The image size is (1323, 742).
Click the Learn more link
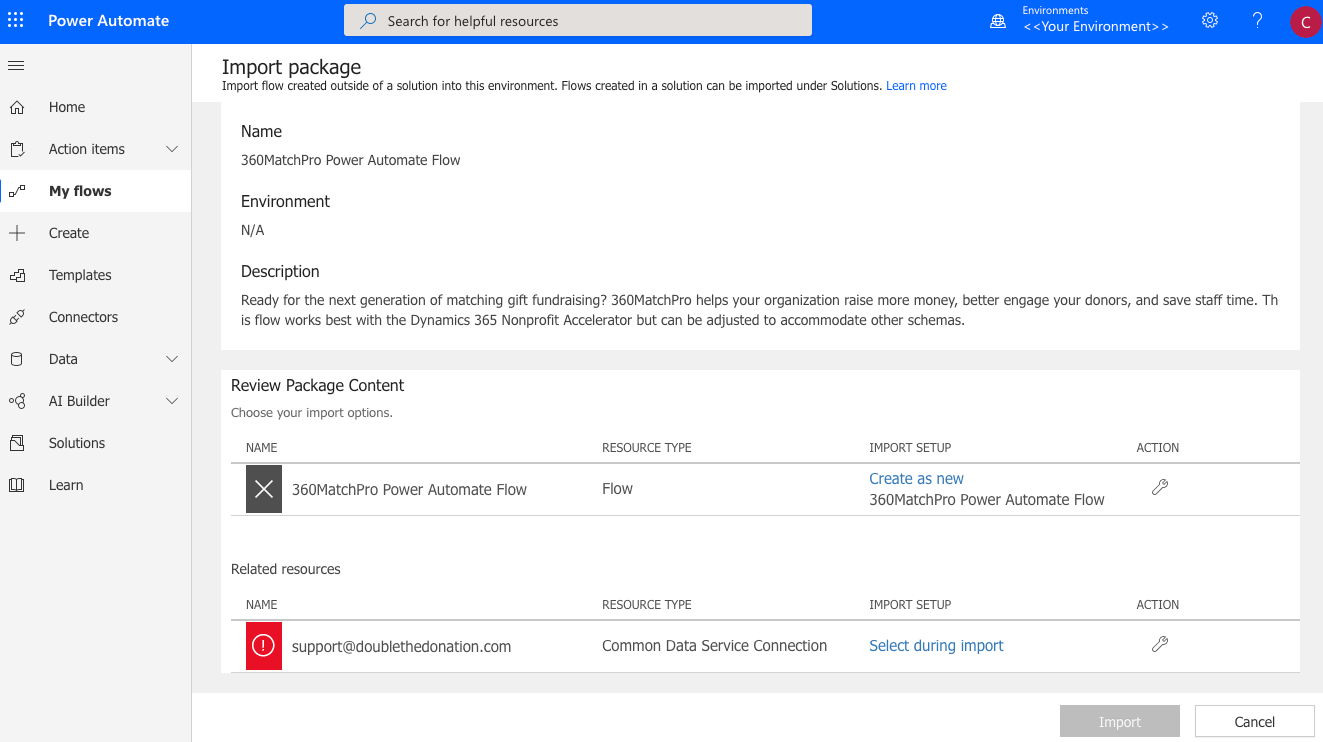pos(916,86)
